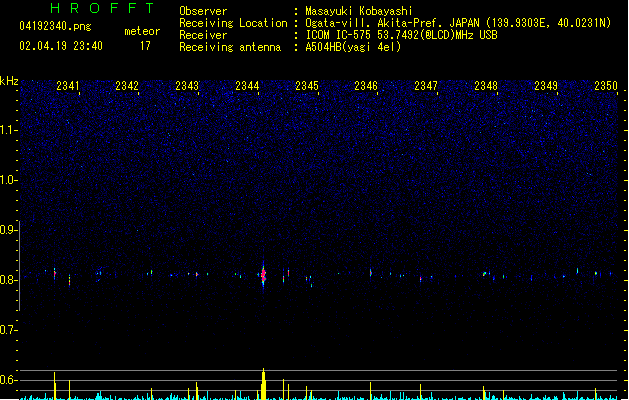This screenshot has width=629, height=400.
Task: Click the 2350 time axis label
Action: click(606, 86)
